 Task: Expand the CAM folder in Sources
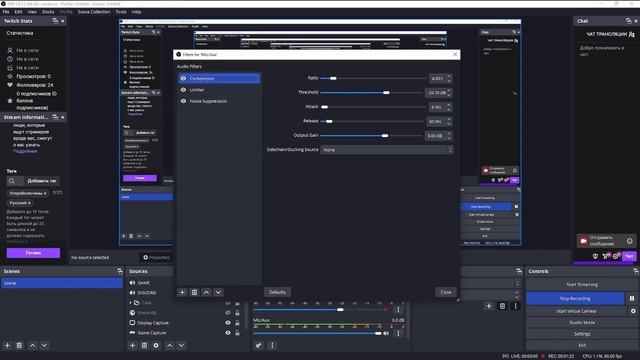(x=131, y=303)
